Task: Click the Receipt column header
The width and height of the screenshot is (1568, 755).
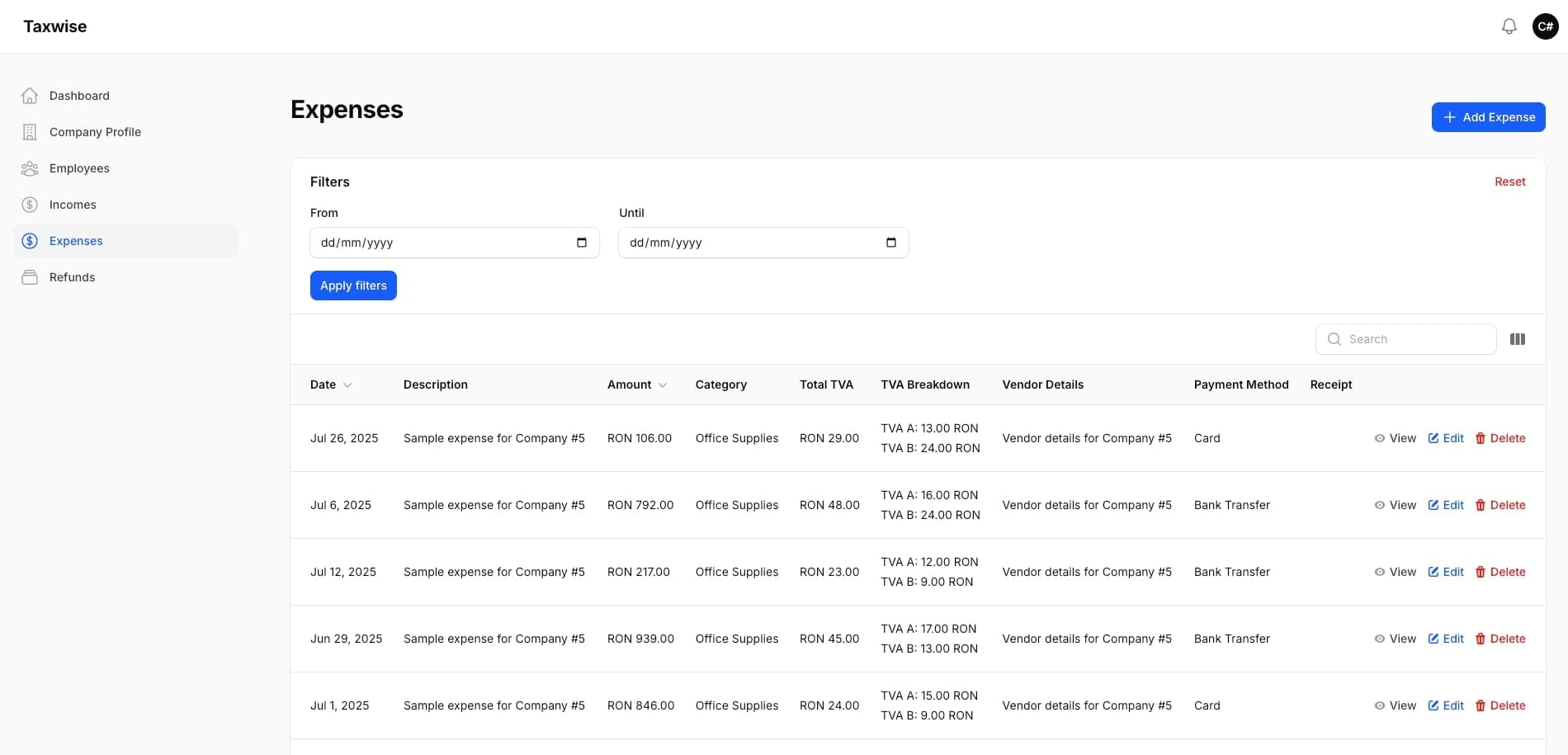Action: click(1331, 385)
